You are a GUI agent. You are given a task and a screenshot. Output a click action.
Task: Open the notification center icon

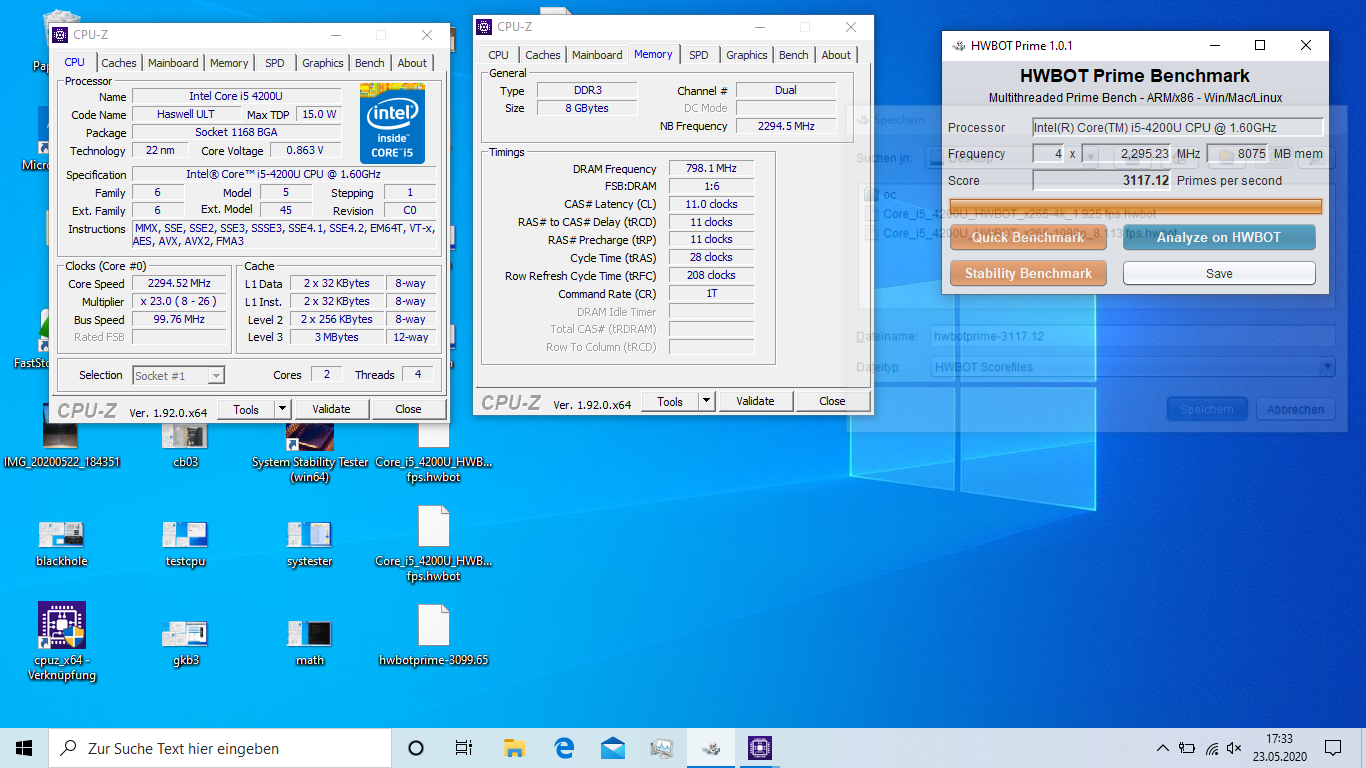coord(1333,748)
